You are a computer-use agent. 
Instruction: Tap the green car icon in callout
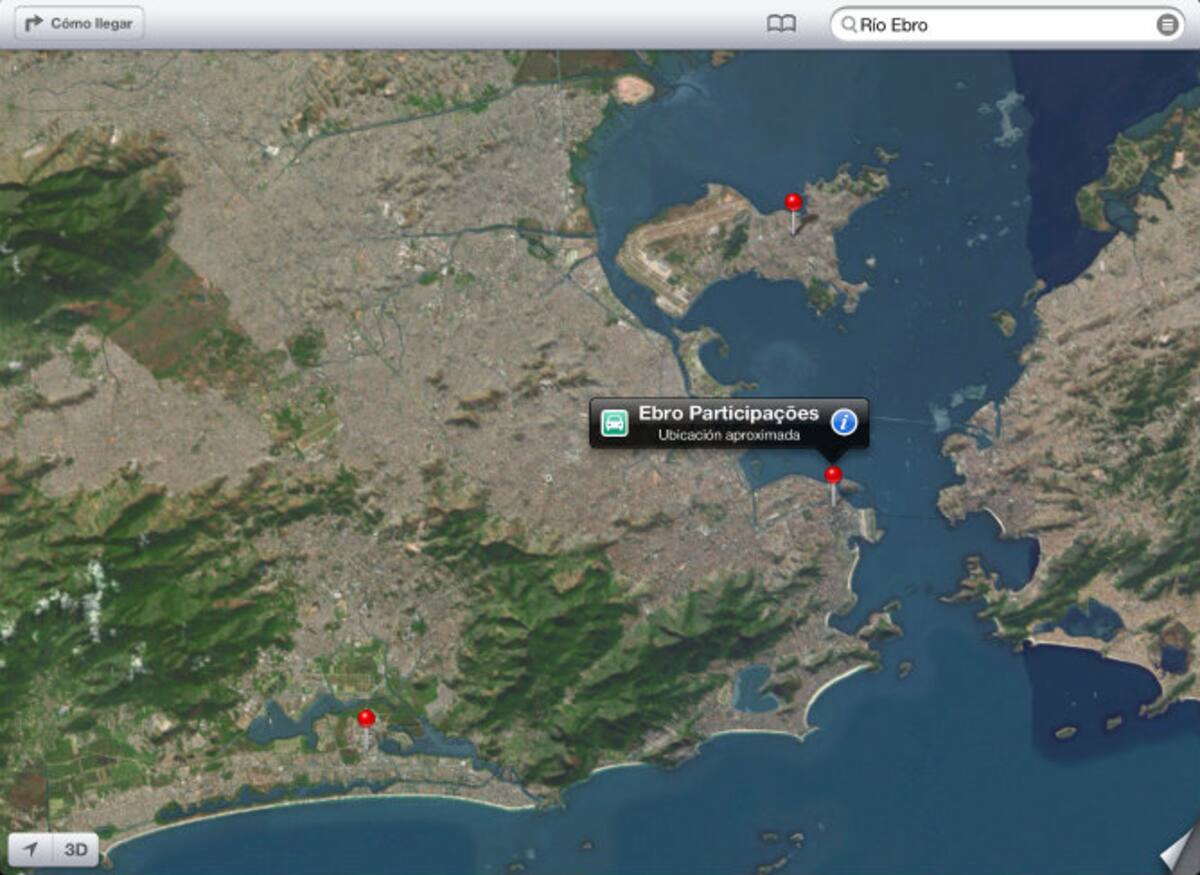[614, 423]
